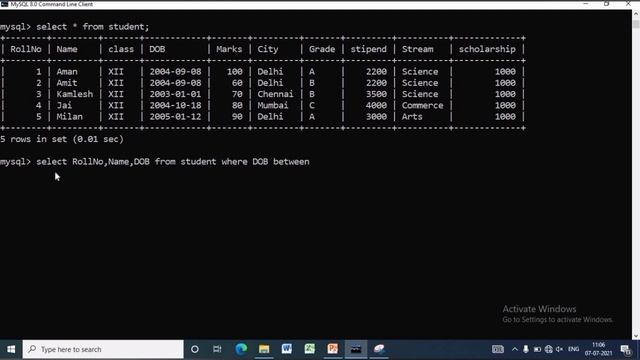Click the name Kamlesh in the table
The image size is (640, 360).
pyautogui.click(x=75, y=94)
